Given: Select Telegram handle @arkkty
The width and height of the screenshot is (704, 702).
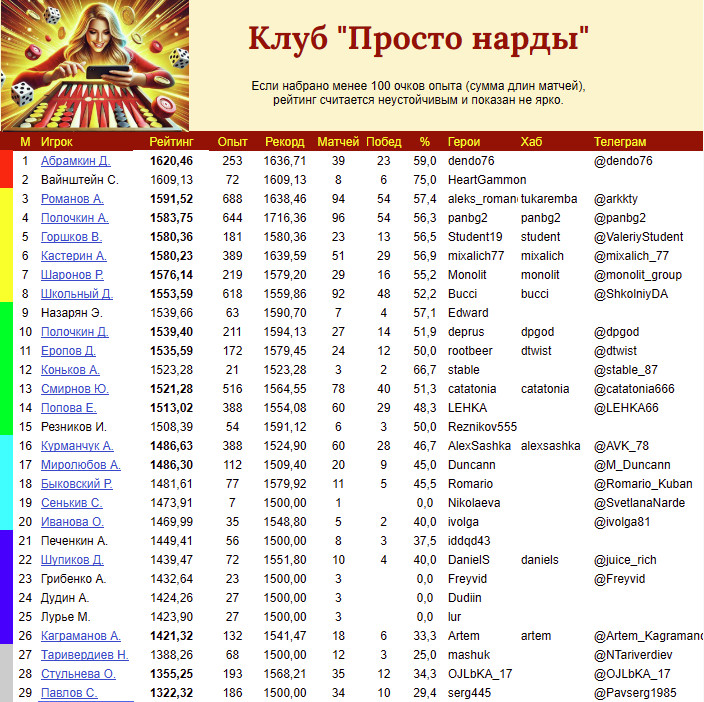Looking at the screenshot, I should (616, 199).
